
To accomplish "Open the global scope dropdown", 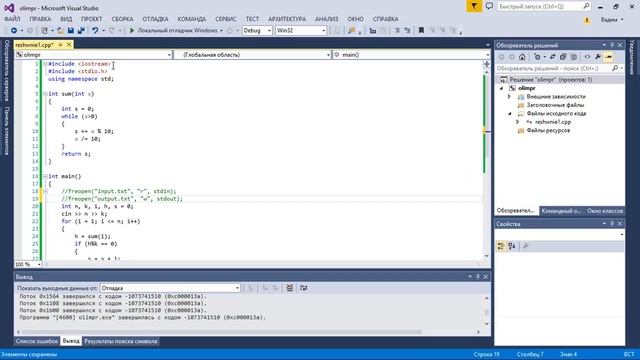I will click(253, 55).
